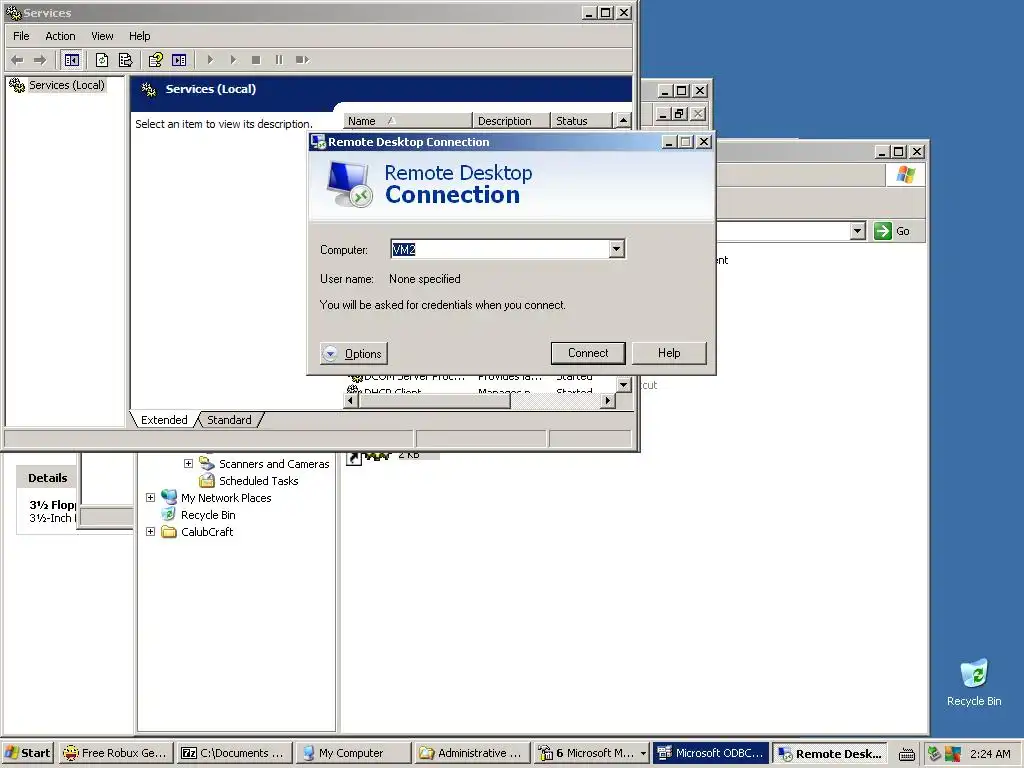
Task: Select Scheduled Tasks in folder tree
Action: (x=259, y=481)
